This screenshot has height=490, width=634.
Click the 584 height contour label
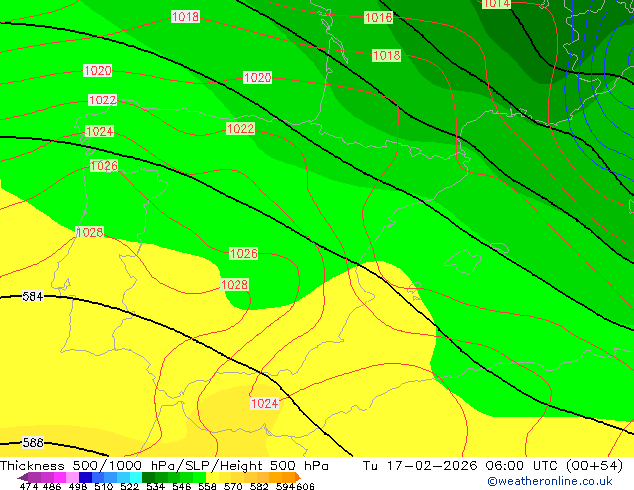coord(32,296)
